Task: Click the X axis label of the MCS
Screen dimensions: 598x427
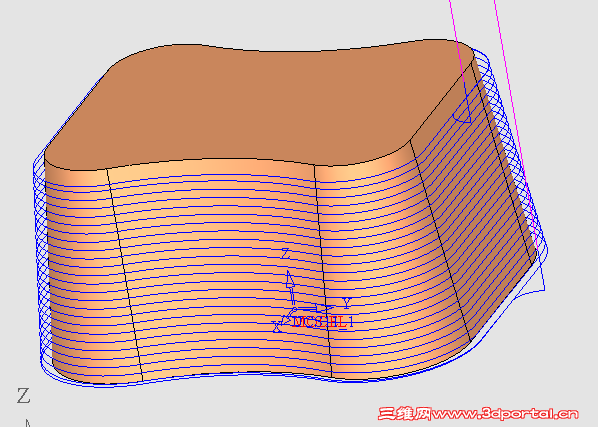Action: (276, 326)
